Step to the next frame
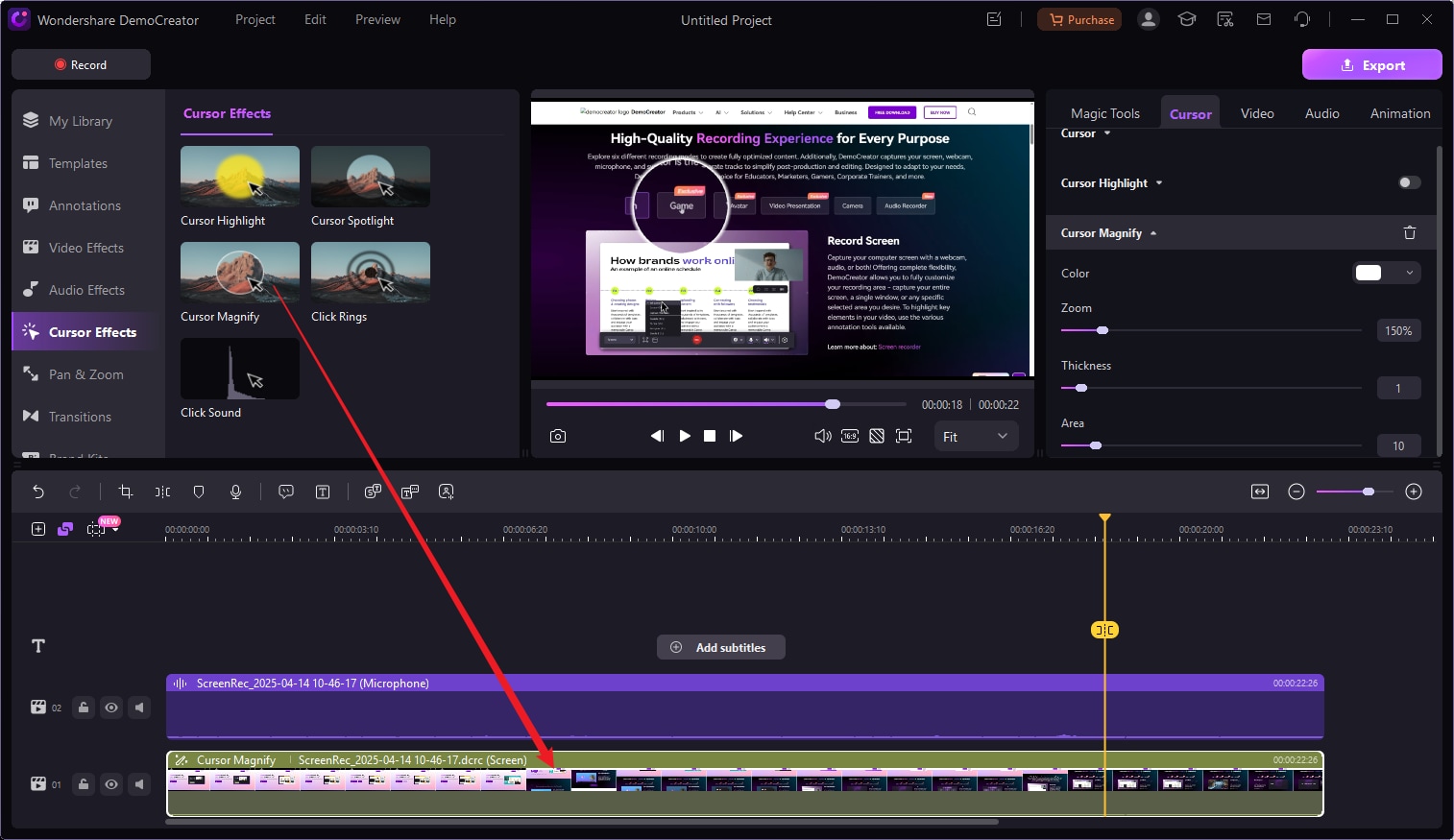The width and height of the screenshot is (1454, 840). pyautogui.click(x=737, y=436)
